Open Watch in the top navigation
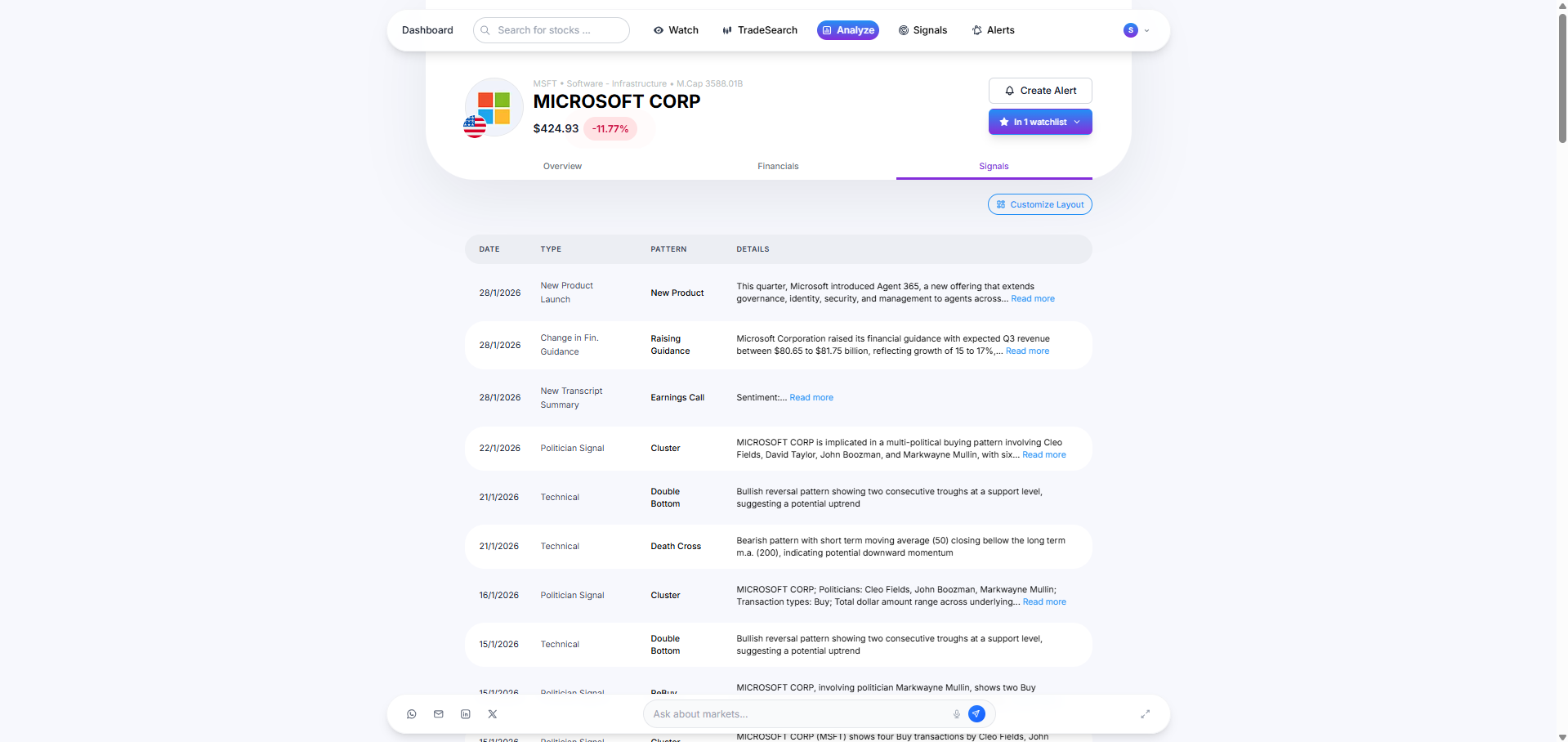 tap(676, 30)
